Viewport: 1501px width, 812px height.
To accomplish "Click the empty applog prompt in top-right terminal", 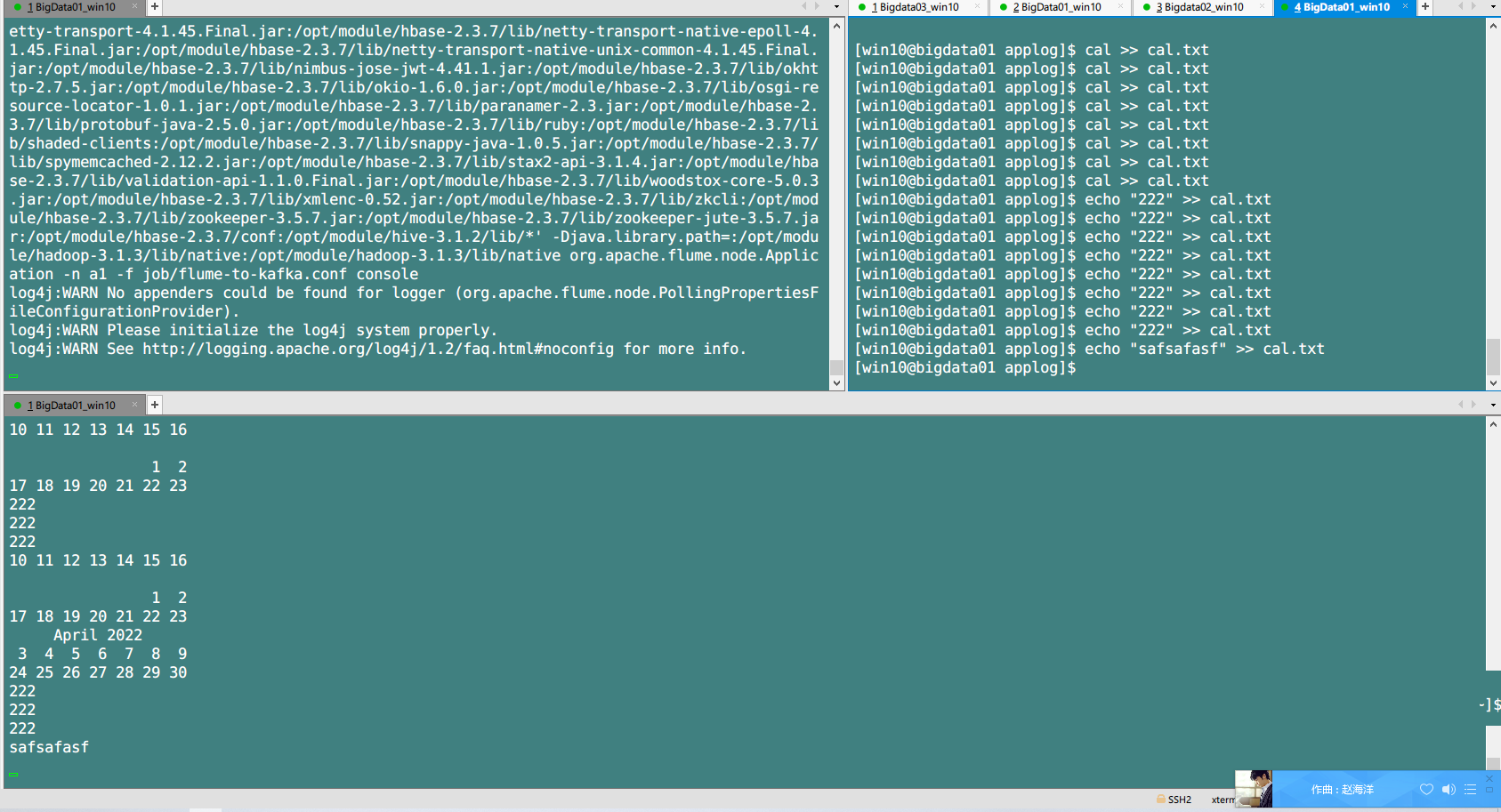I will tap(965, 367).
